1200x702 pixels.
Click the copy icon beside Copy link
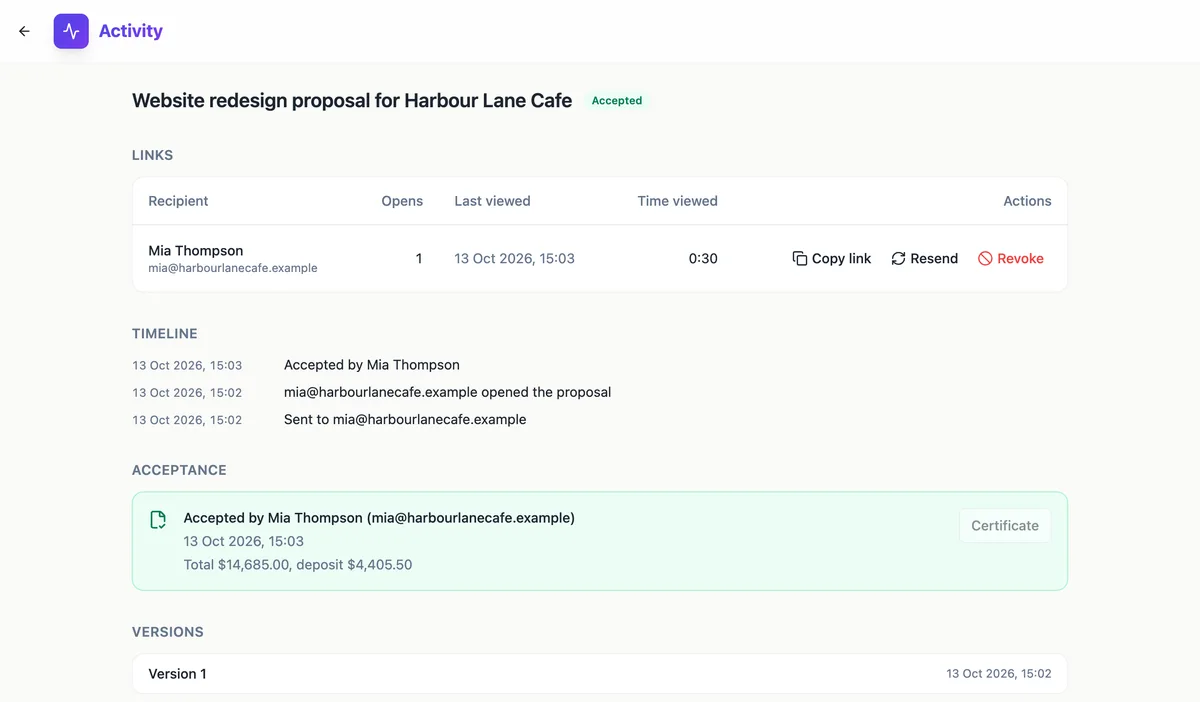pyautogui.click(x=800, y=259)
